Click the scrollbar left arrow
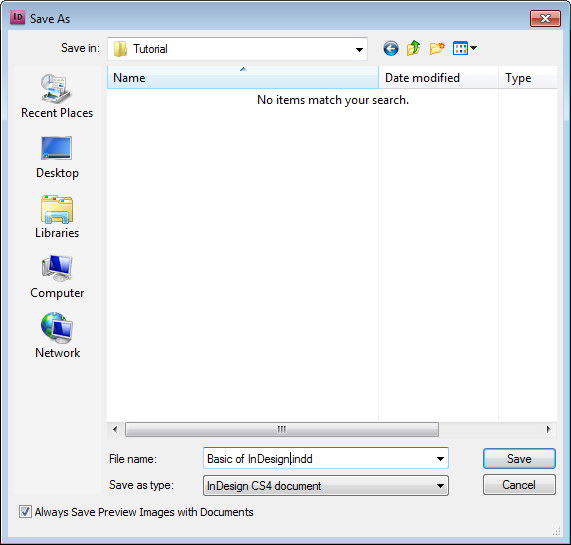This screenshot has height=545, width=571. [115, 429]
